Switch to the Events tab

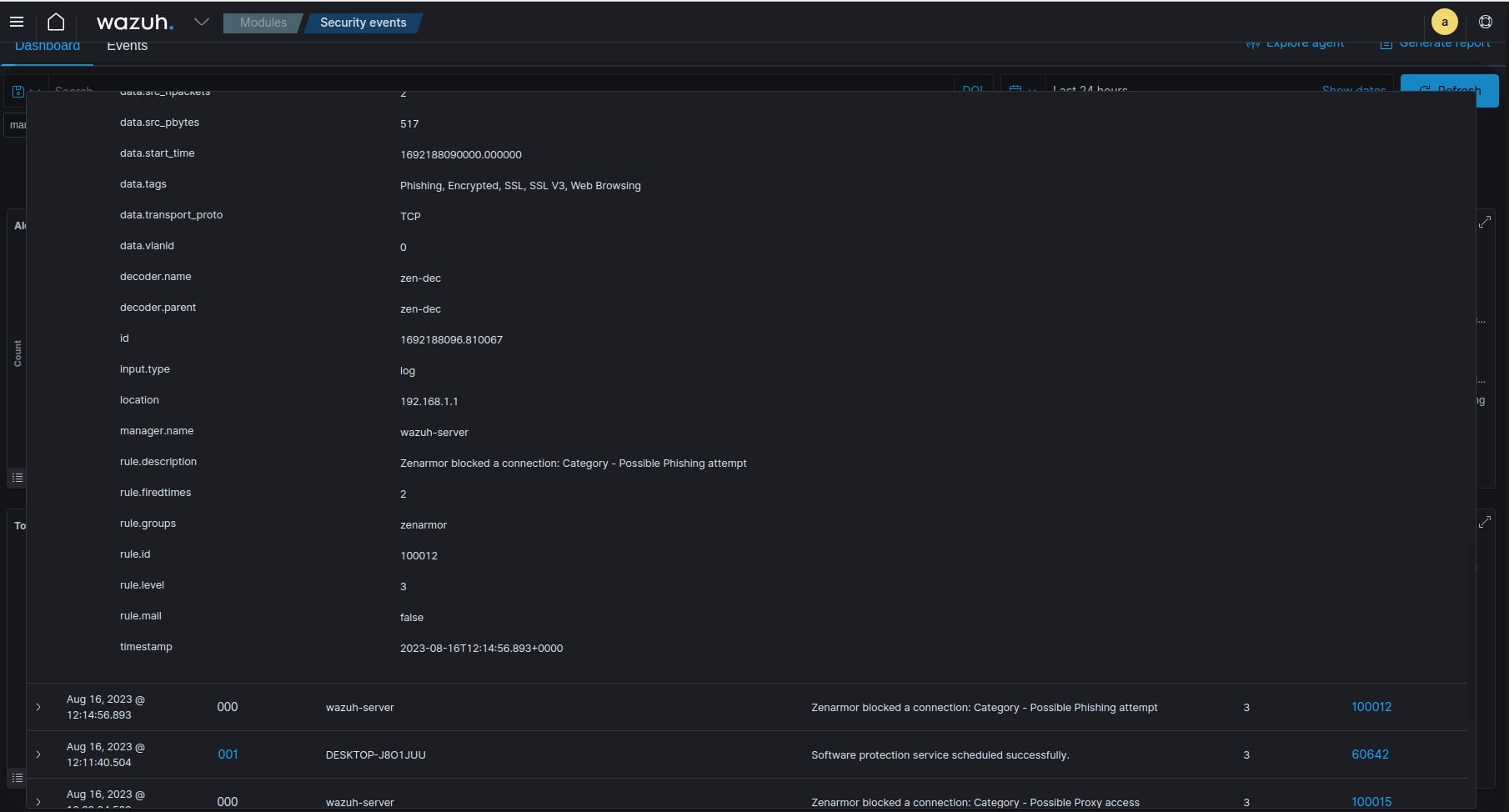[127, 47]
